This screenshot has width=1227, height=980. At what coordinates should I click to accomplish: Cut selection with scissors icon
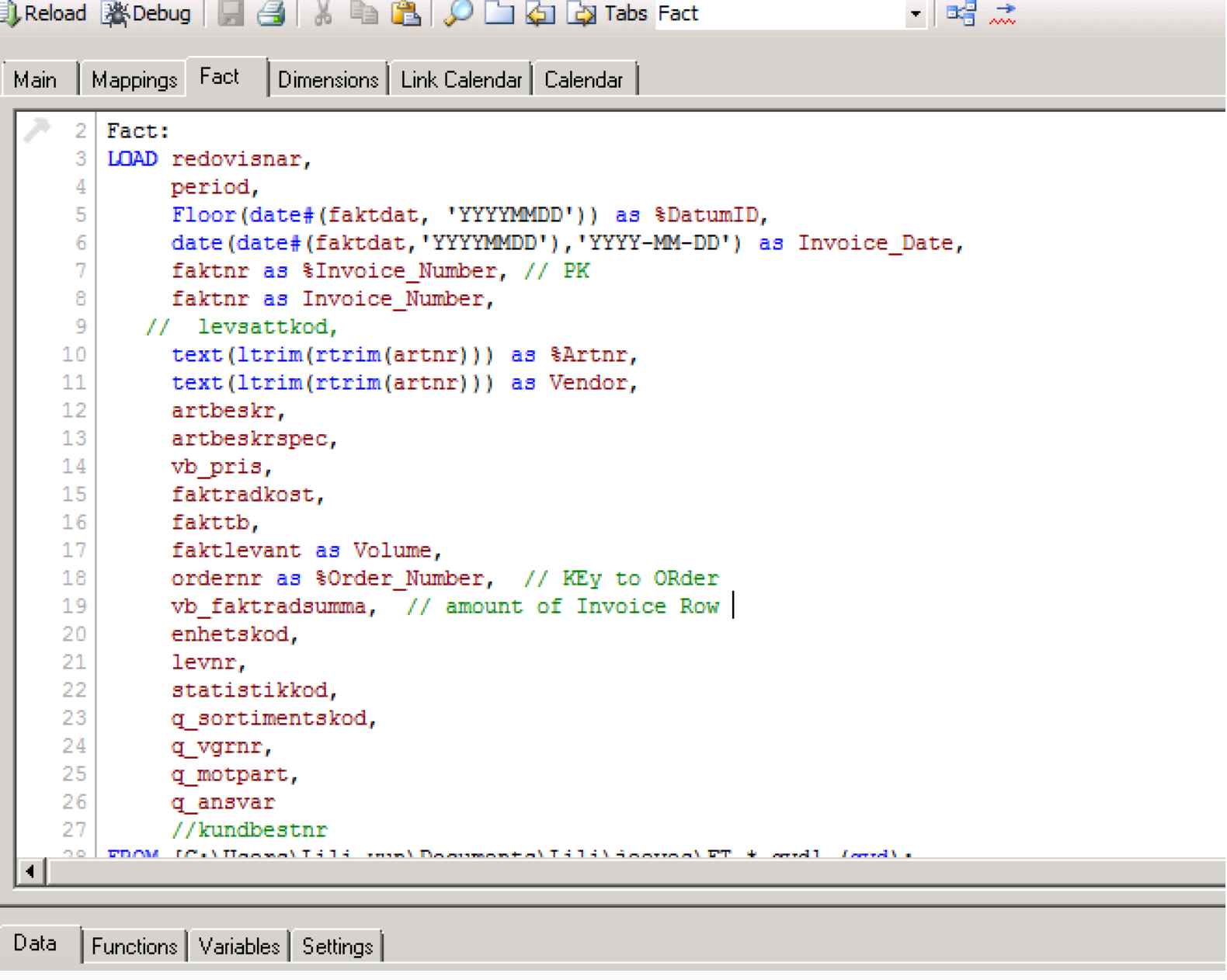[x=323, y=13]
